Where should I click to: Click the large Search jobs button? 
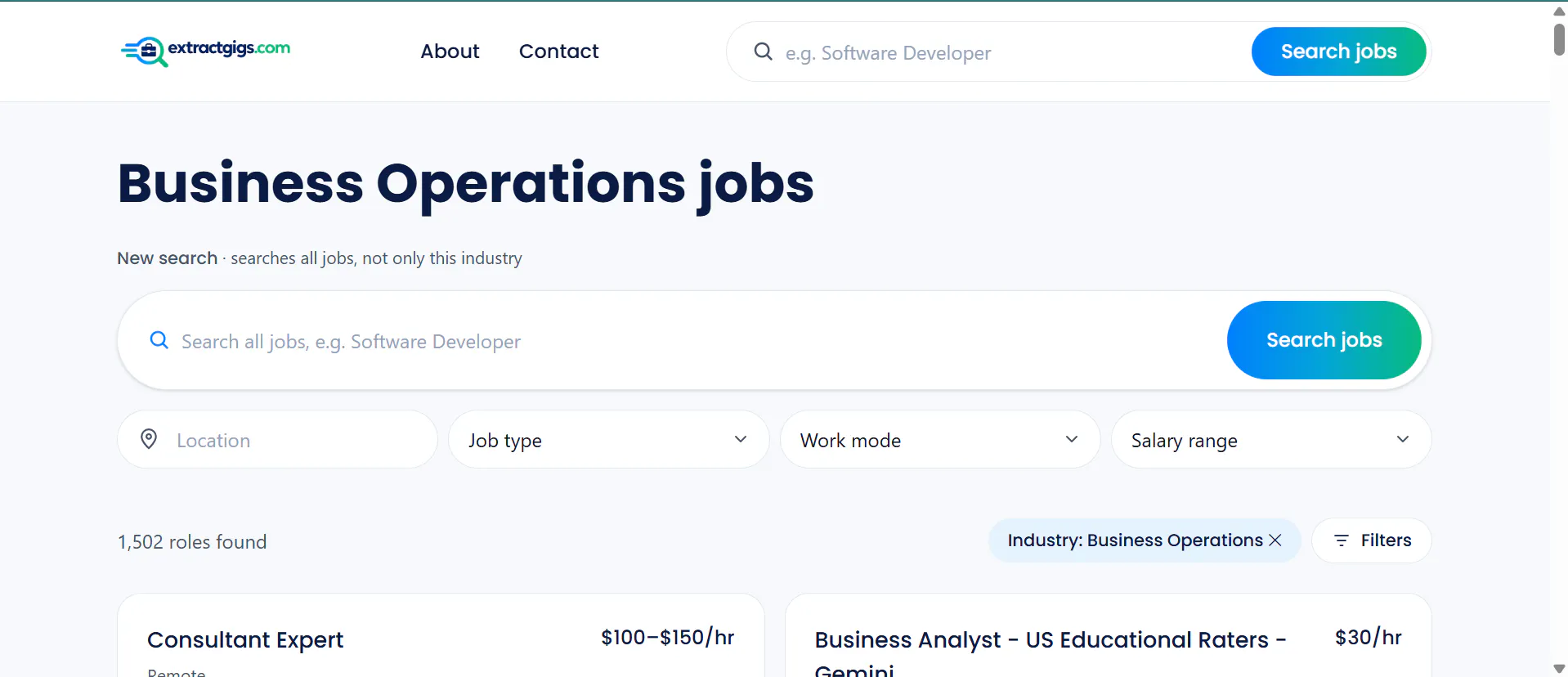pyautogui.click(x=1324, y=340)
